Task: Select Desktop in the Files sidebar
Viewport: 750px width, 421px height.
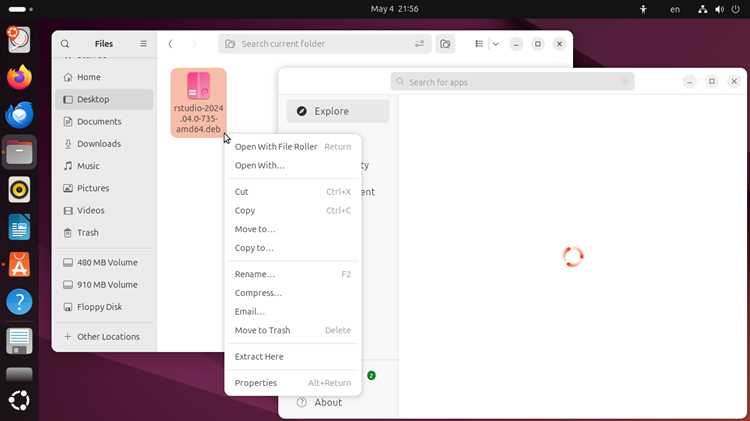Action: click(104, 100)
